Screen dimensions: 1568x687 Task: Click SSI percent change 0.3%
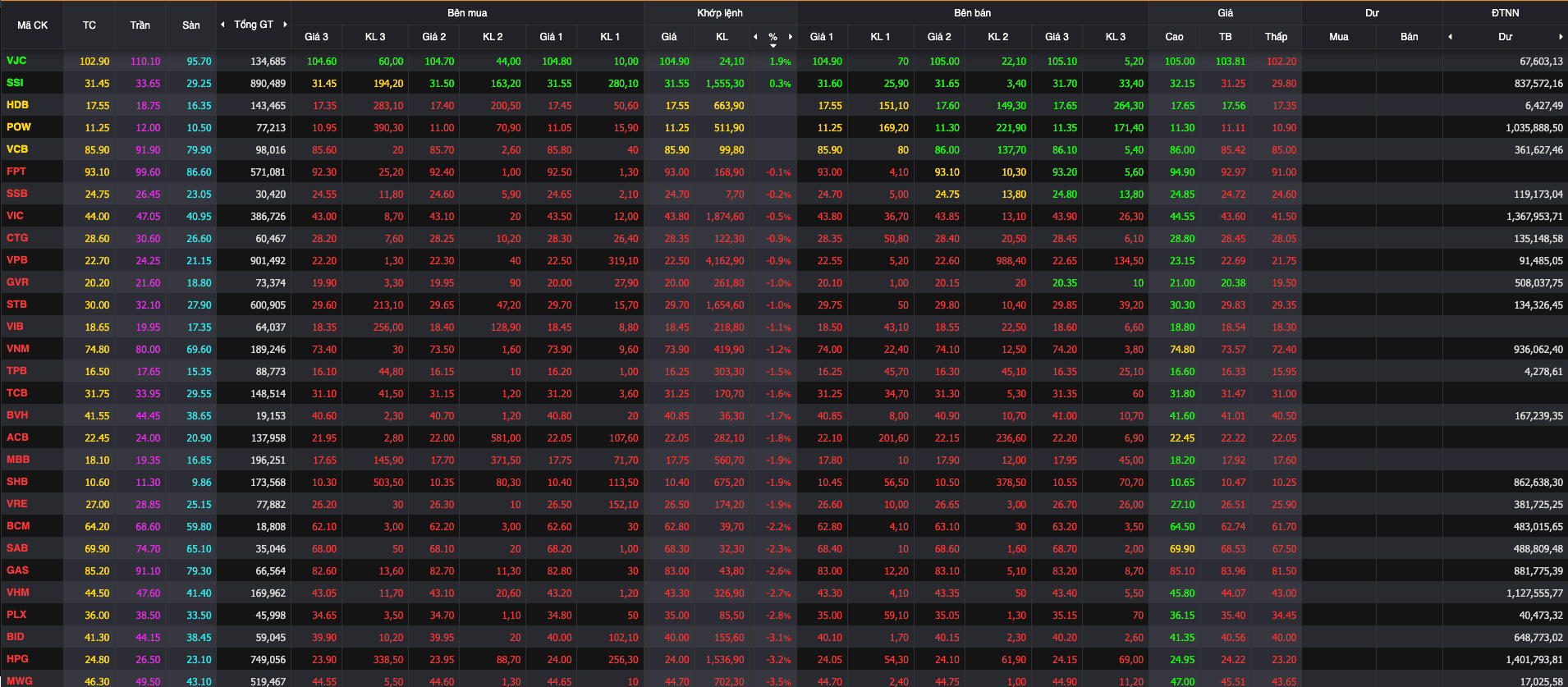coord(781,84)
